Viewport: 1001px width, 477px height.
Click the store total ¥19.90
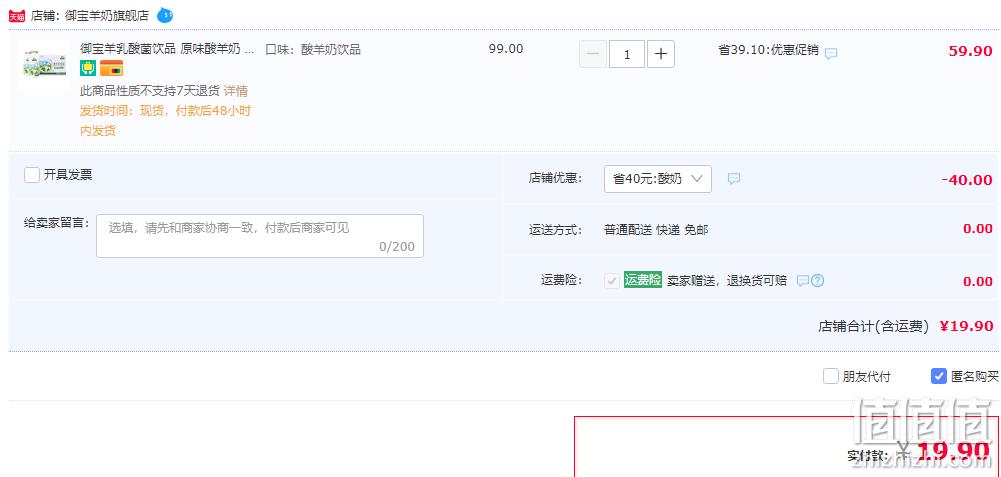tap(967, 326)
